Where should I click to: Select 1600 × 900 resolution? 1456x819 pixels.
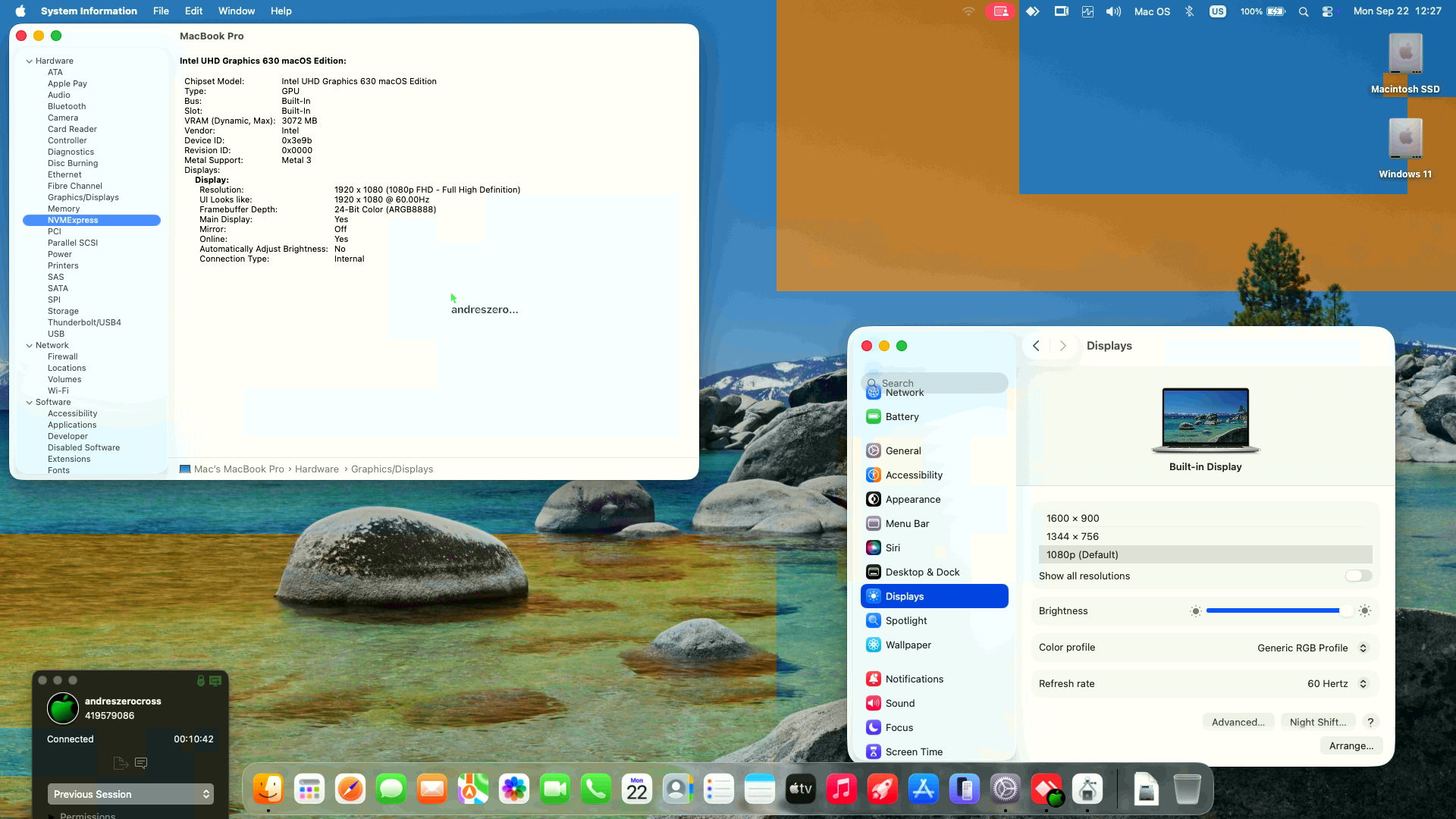tap(1206, 519)
